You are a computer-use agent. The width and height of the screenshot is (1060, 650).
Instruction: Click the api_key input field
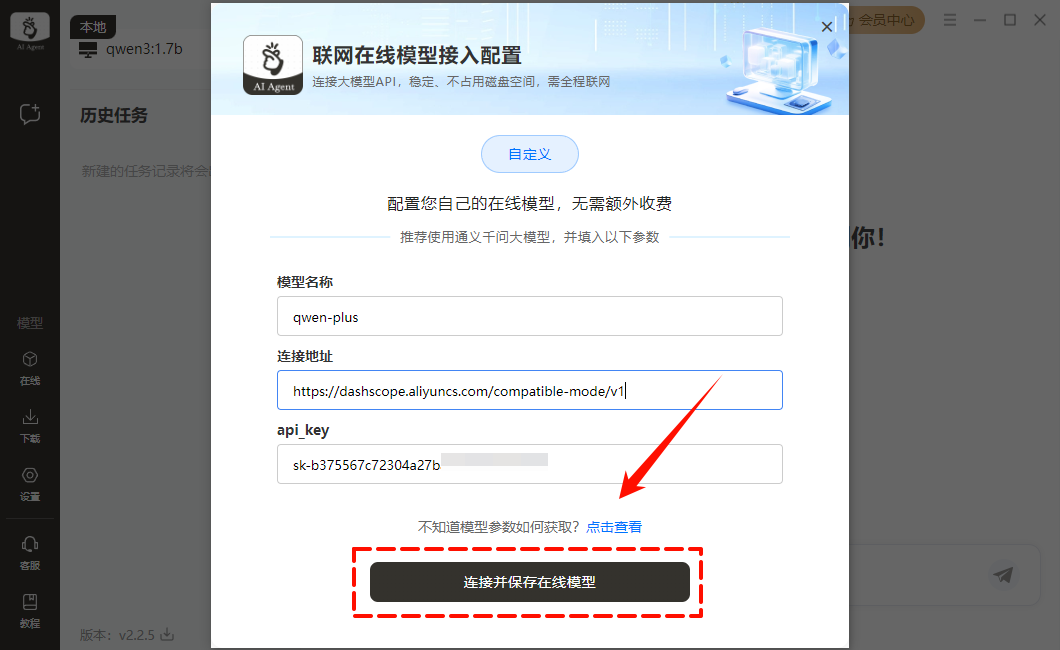[x=529, y=464]
